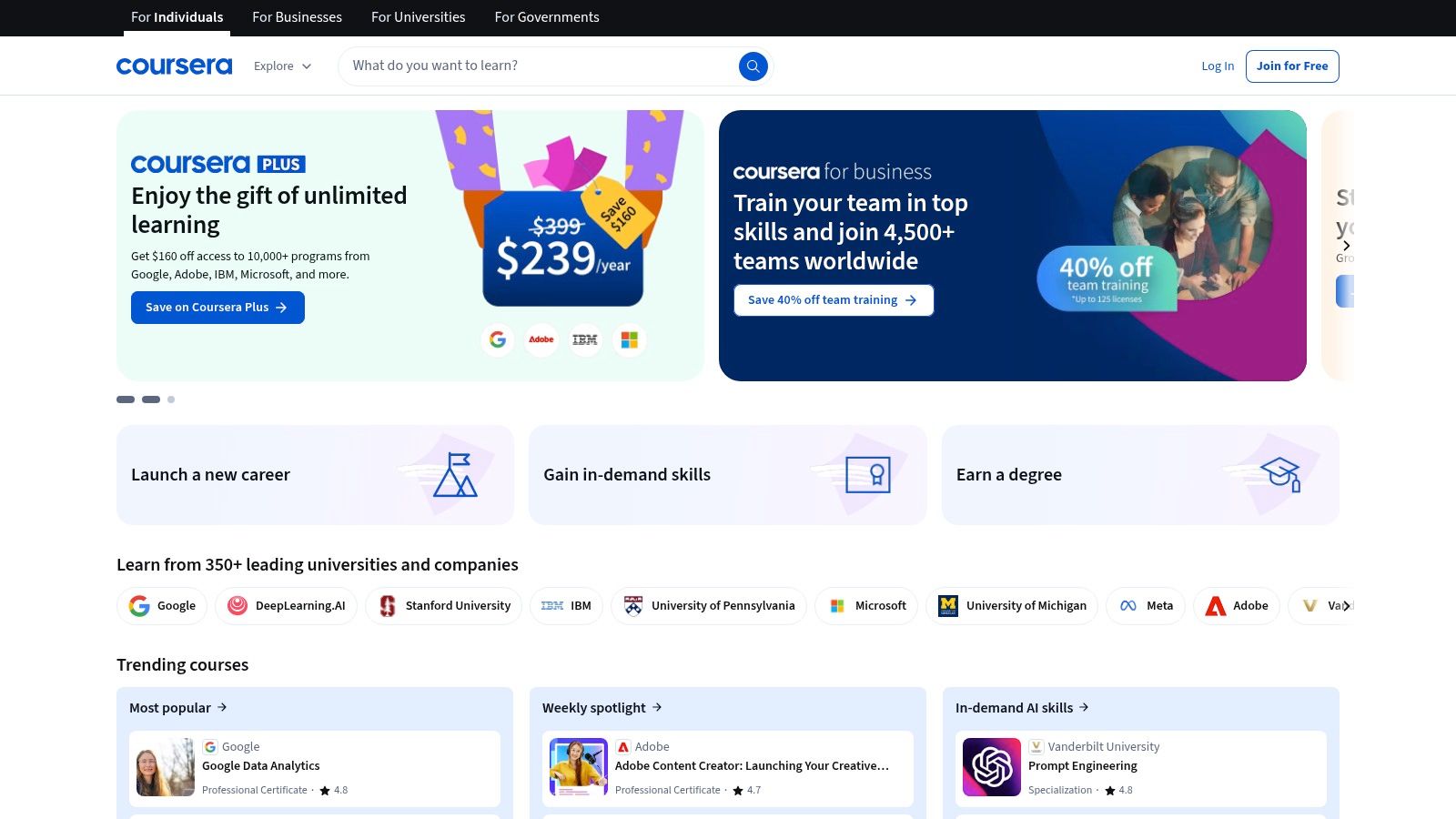Advance the carousel with the right arrow
The image size is (1456, 819).
pos(1346,245)
